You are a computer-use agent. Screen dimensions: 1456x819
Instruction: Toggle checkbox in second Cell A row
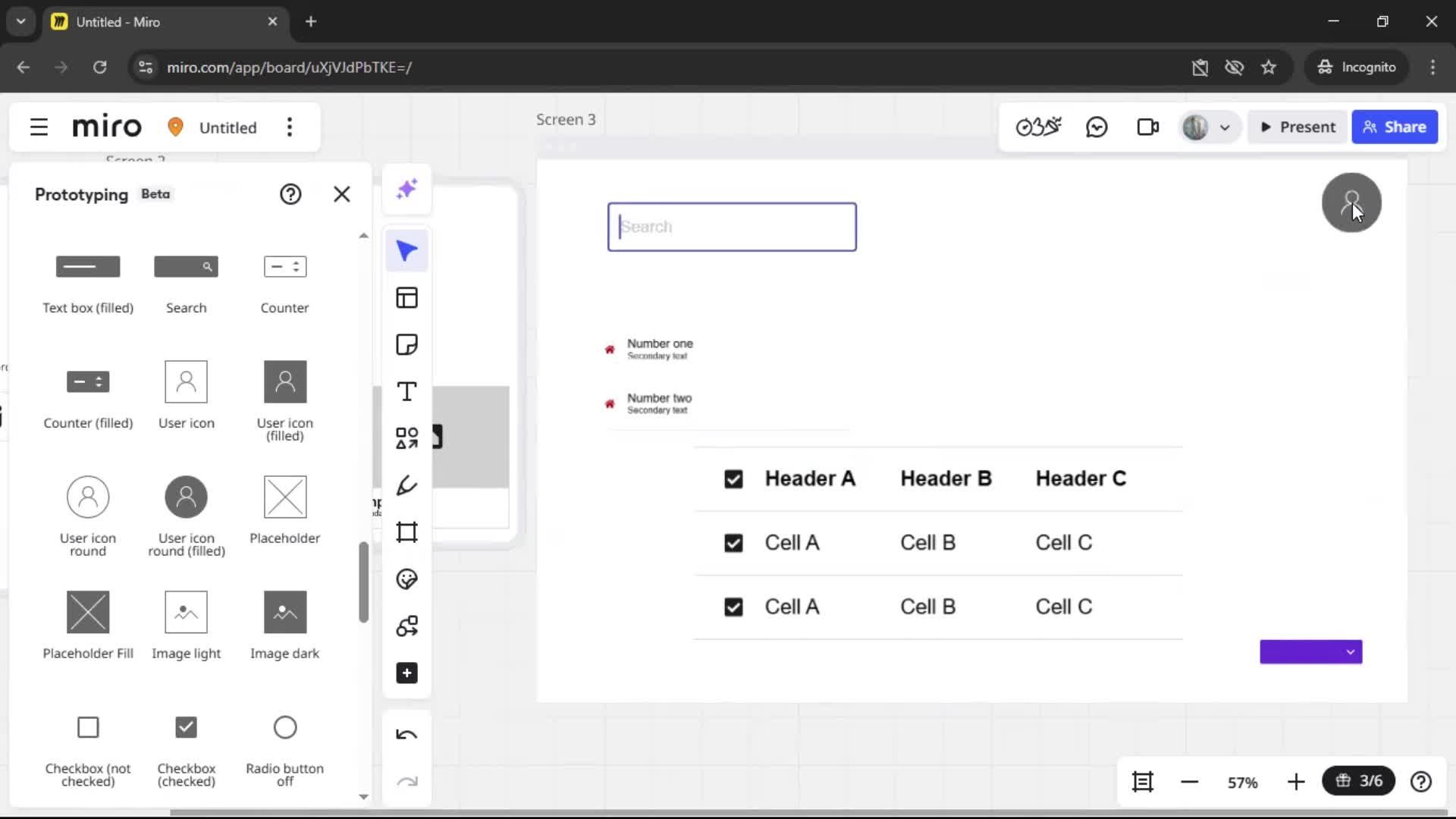(733, 607)
